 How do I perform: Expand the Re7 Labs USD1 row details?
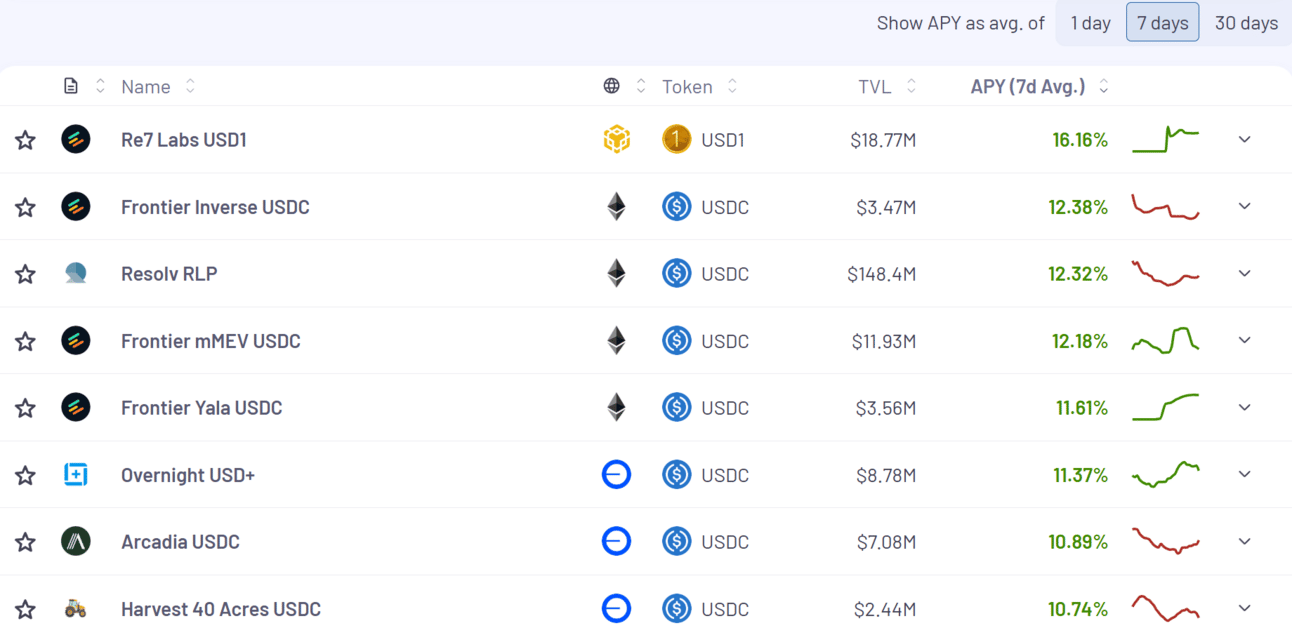click(1245, 140)
